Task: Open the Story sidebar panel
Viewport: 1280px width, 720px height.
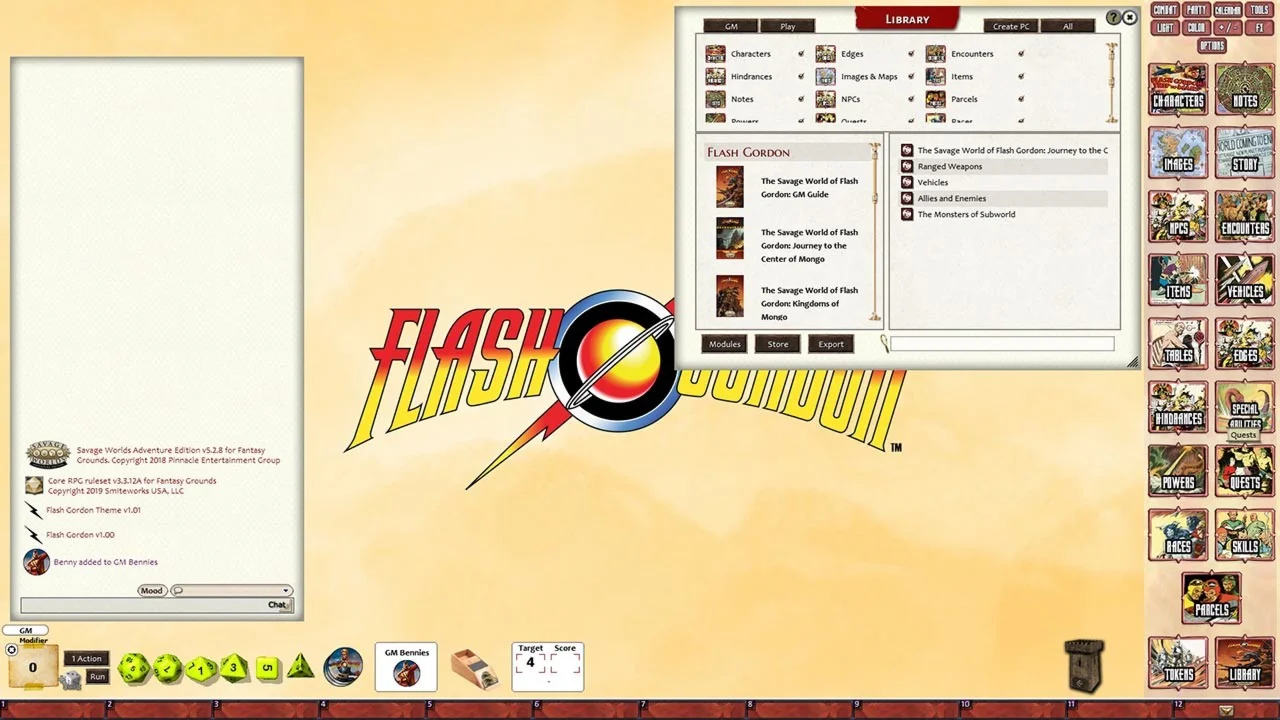Action: pyautogui.click(x=1244, y=153)
